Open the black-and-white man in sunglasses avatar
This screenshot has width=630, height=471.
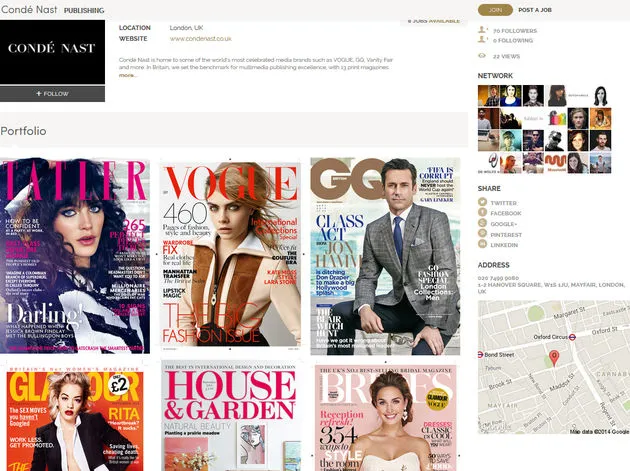click(x=555, y=141)
